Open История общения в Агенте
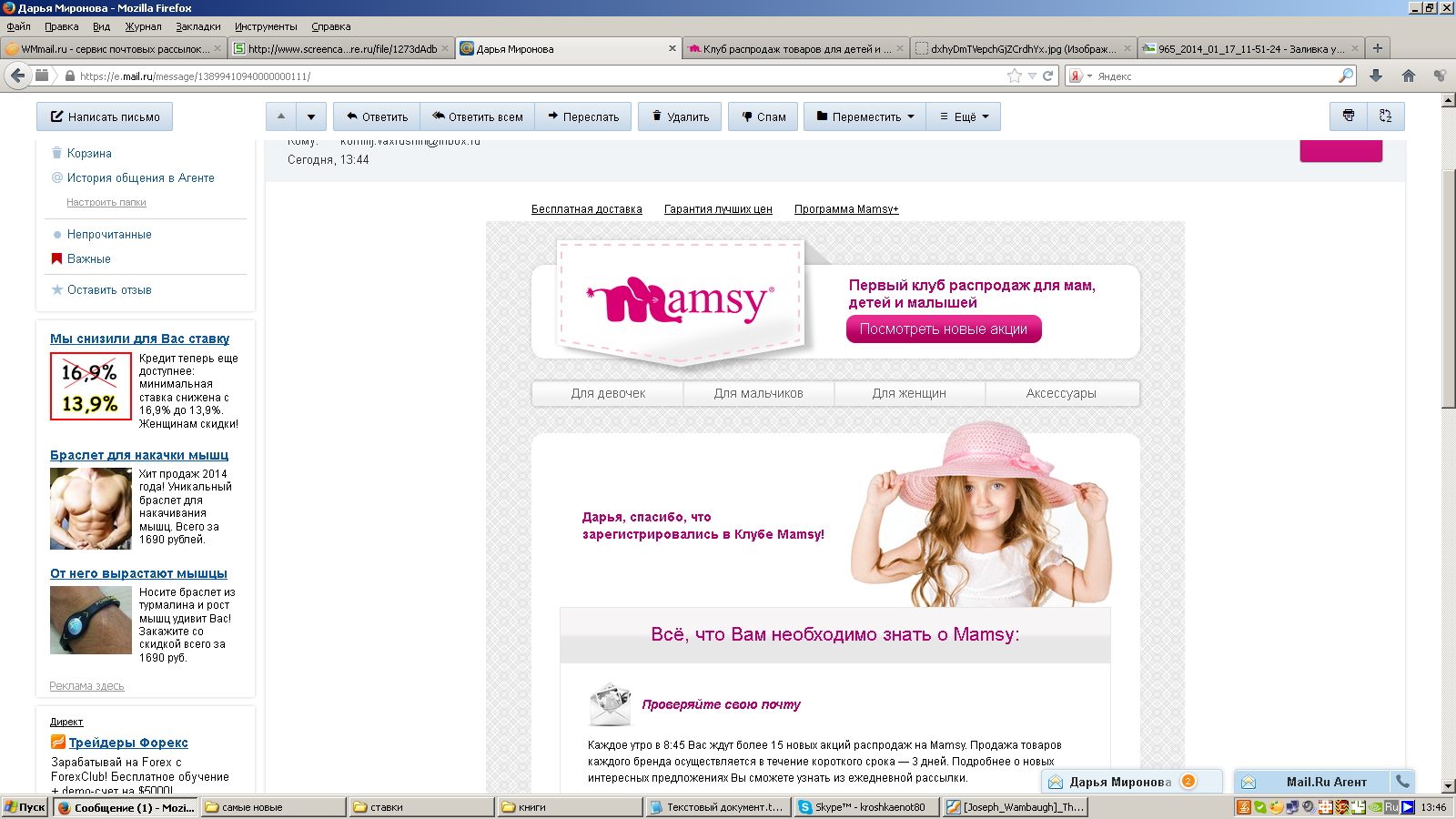The width and height of the screenshot is (1456, 819). [140, 178]
